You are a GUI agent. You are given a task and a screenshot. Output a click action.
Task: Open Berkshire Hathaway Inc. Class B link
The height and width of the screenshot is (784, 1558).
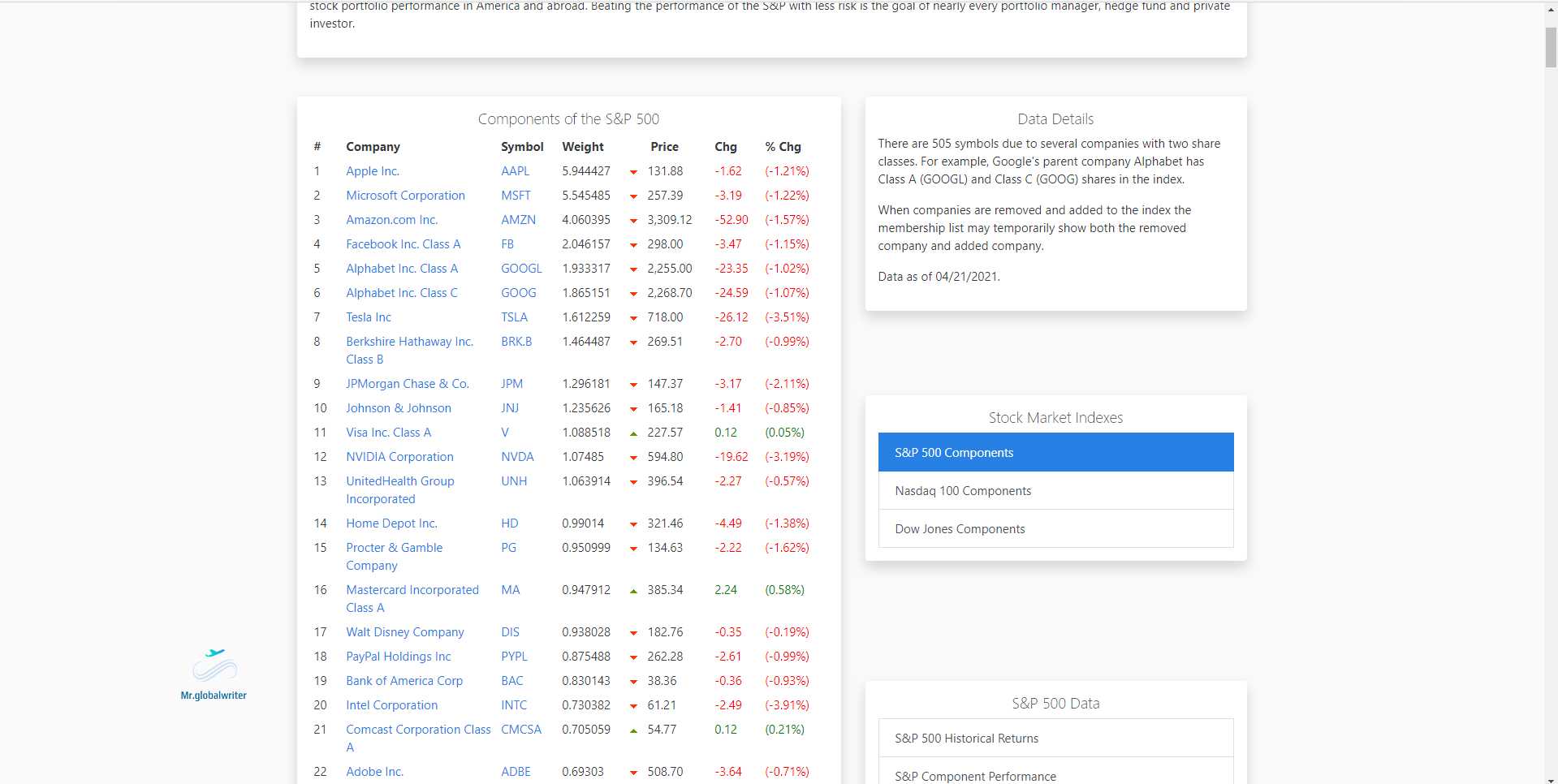[x=409, y=342]
